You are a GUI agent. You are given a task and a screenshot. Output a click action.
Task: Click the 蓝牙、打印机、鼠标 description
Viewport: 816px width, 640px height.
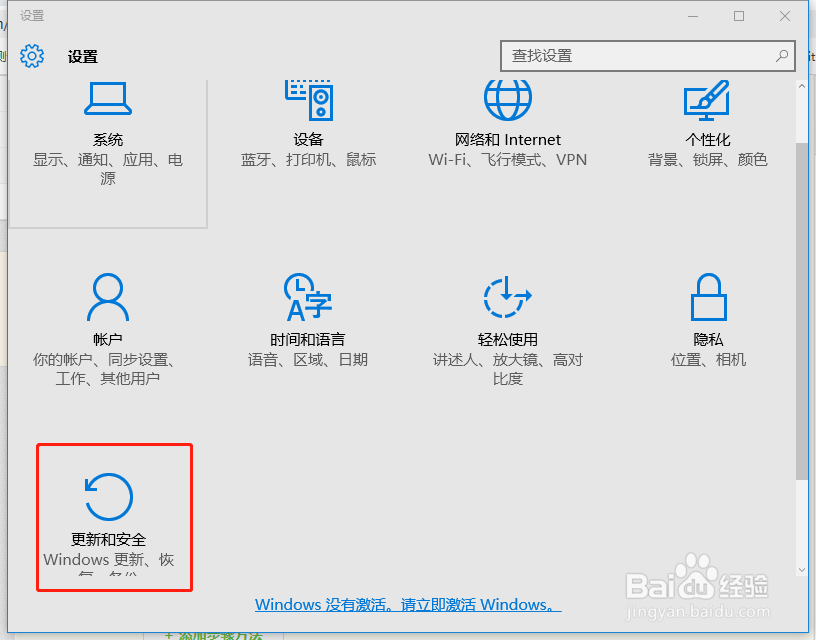pos(308,159)
